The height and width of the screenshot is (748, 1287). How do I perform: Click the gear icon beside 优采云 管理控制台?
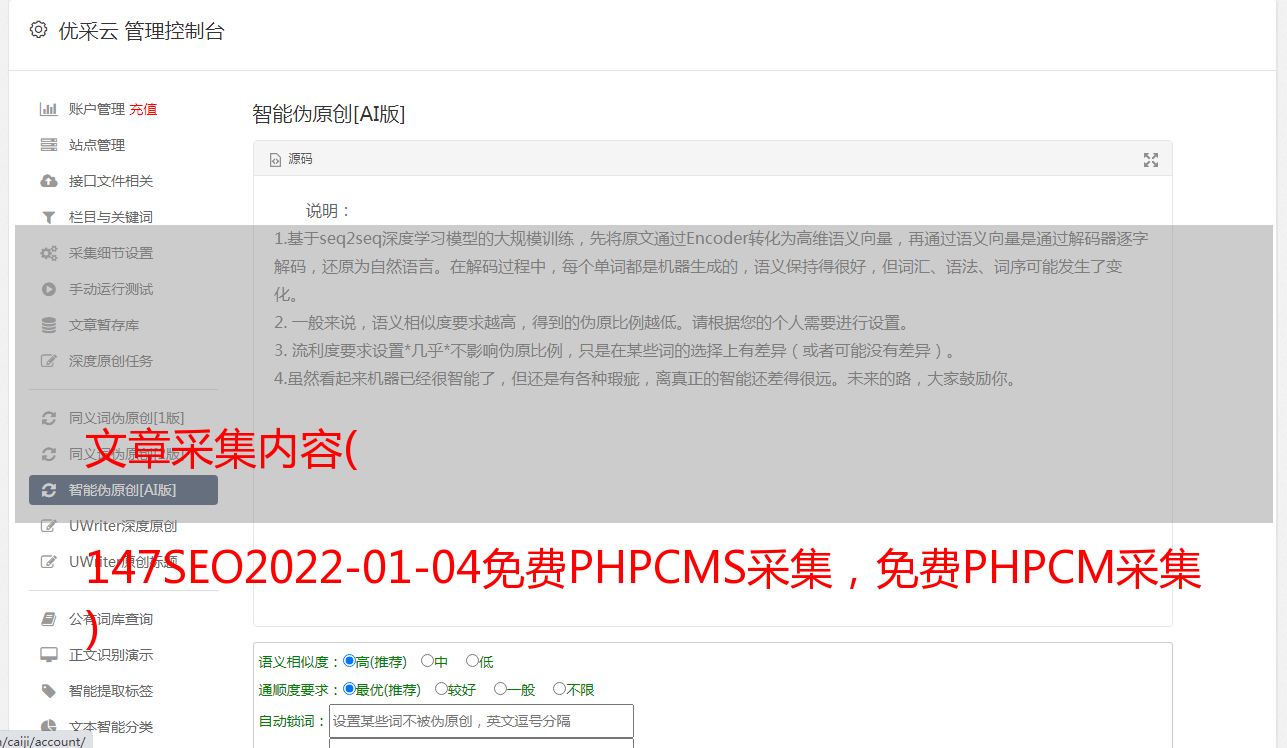click(38, 30)
